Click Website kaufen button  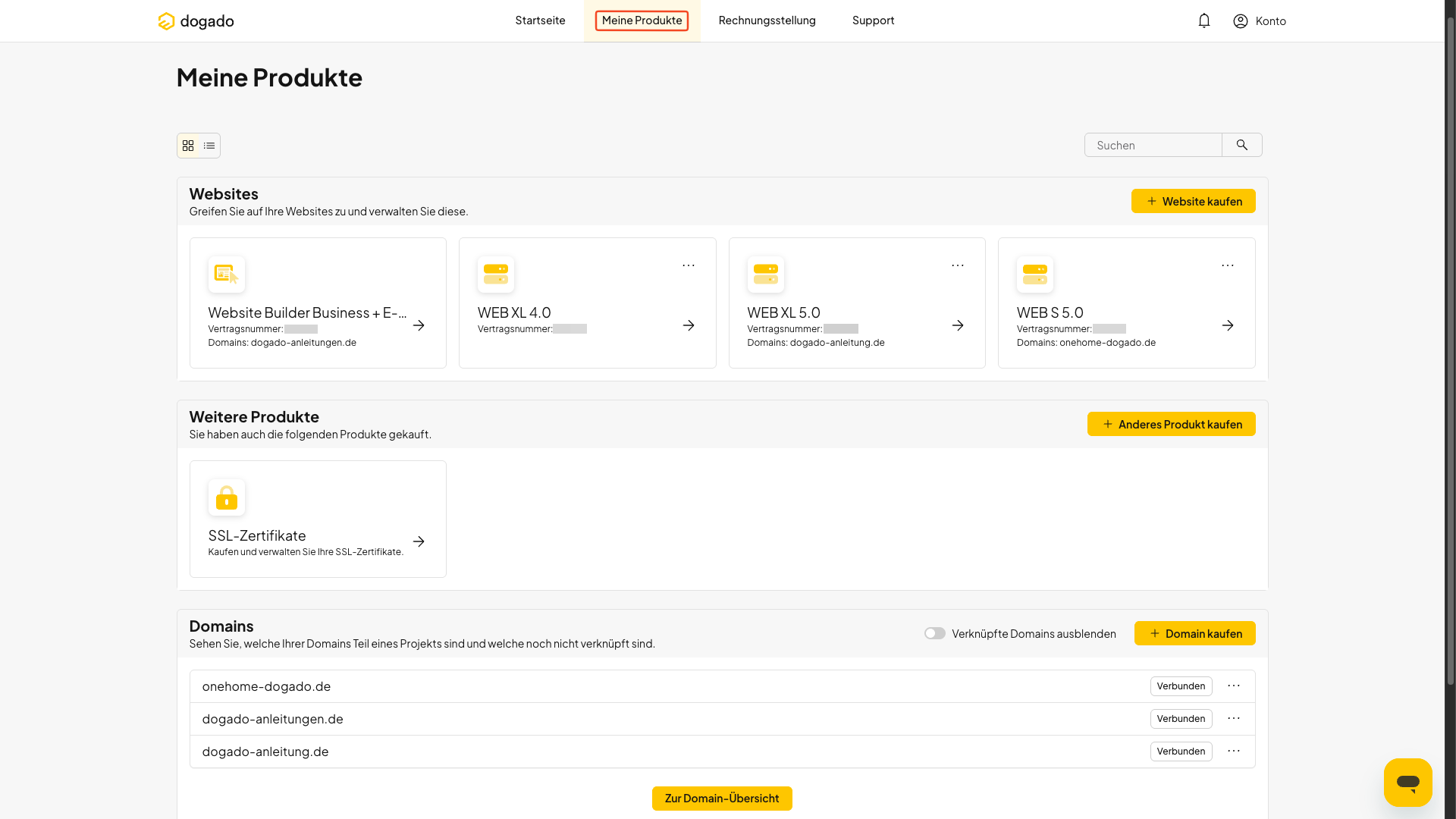[x=1194, y=201]
